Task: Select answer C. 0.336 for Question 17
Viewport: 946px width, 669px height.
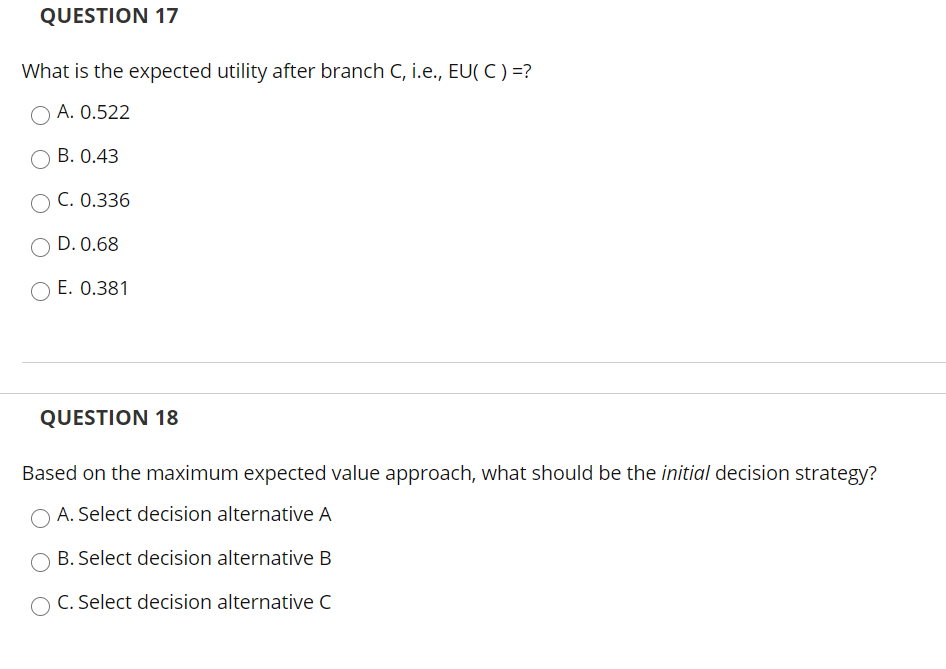Action: click(40, 203)
